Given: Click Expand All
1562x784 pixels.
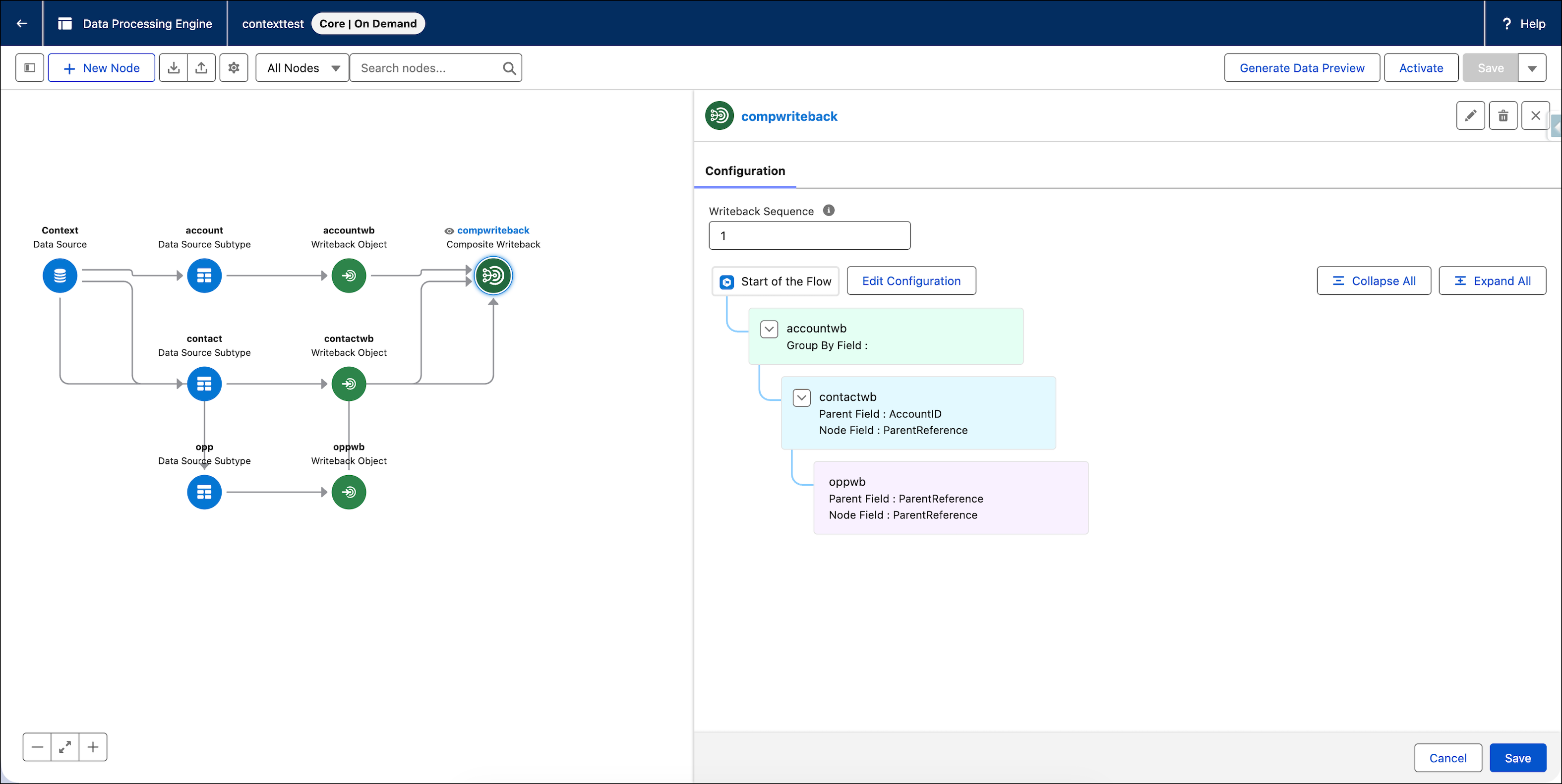Looking at the screenshot, I should point(1492,281).
